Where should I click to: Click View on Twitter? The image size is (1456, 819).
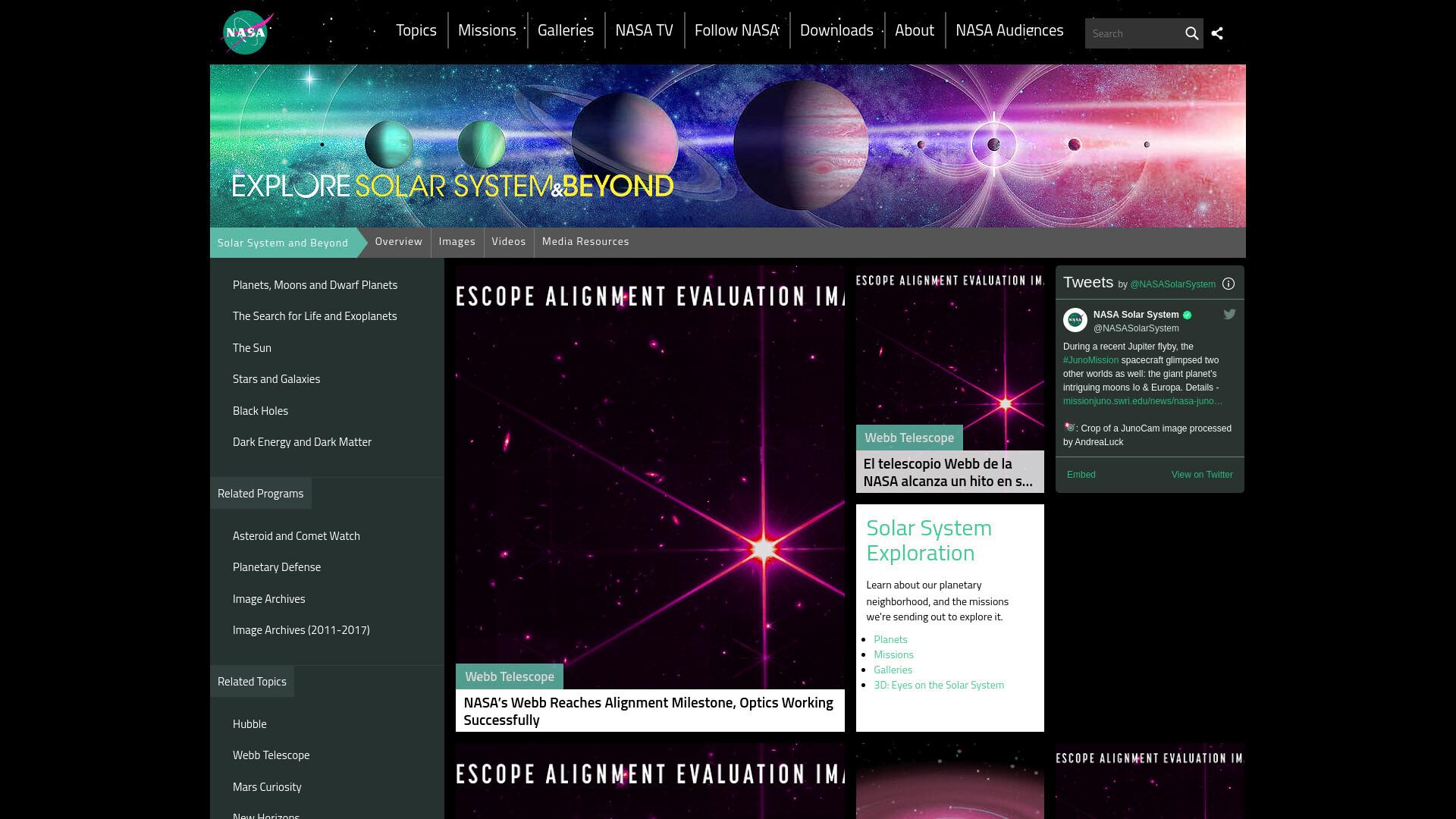[x=1202, y=475]
